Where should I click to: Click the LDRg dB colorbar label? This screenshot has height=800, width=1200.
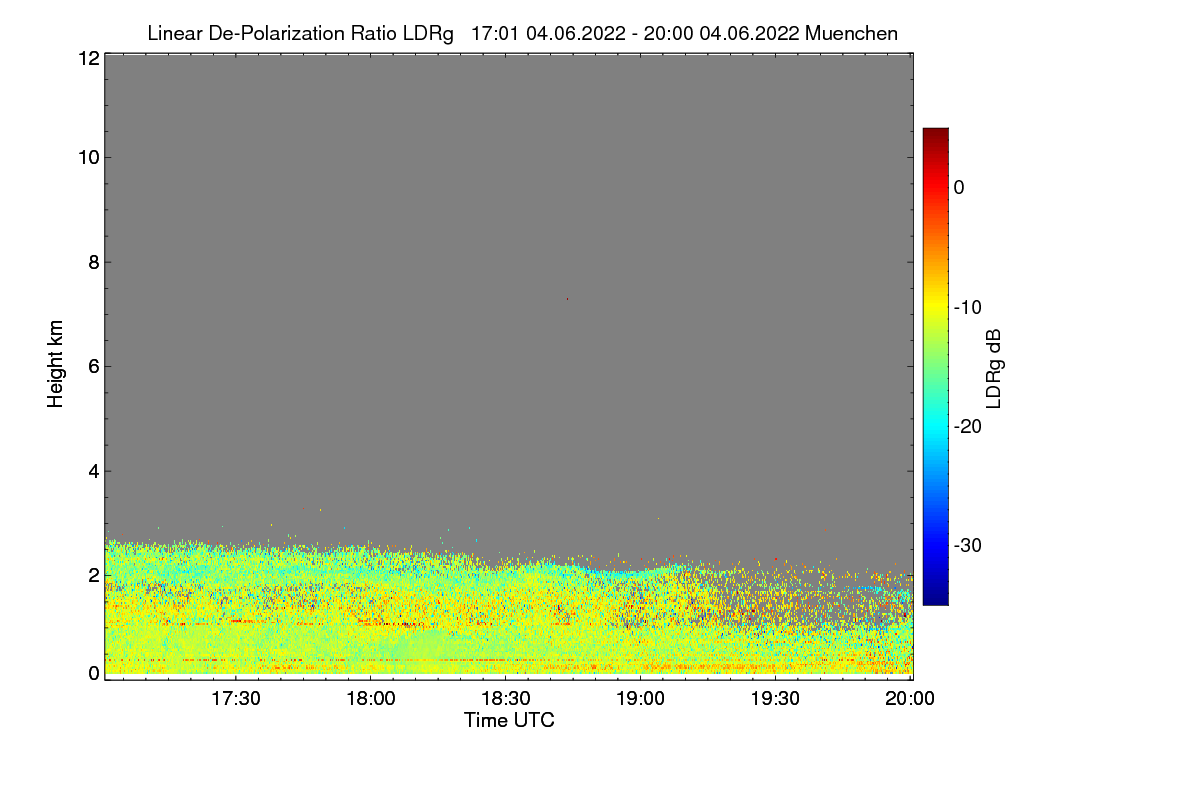pyautogui.click(x=994, y=366)
